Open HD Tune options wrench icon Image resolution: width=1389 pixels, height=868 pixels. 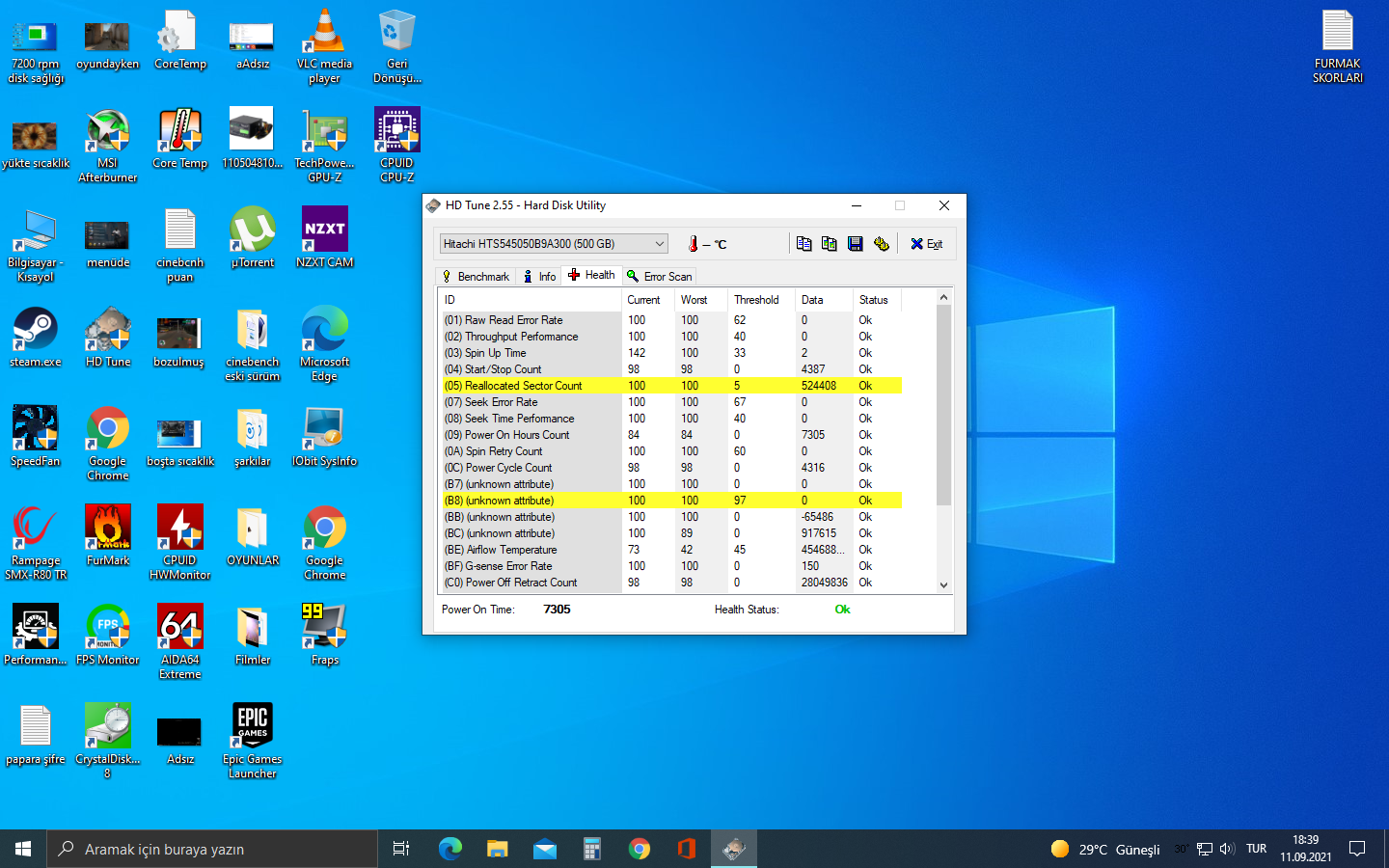point(881,244)
